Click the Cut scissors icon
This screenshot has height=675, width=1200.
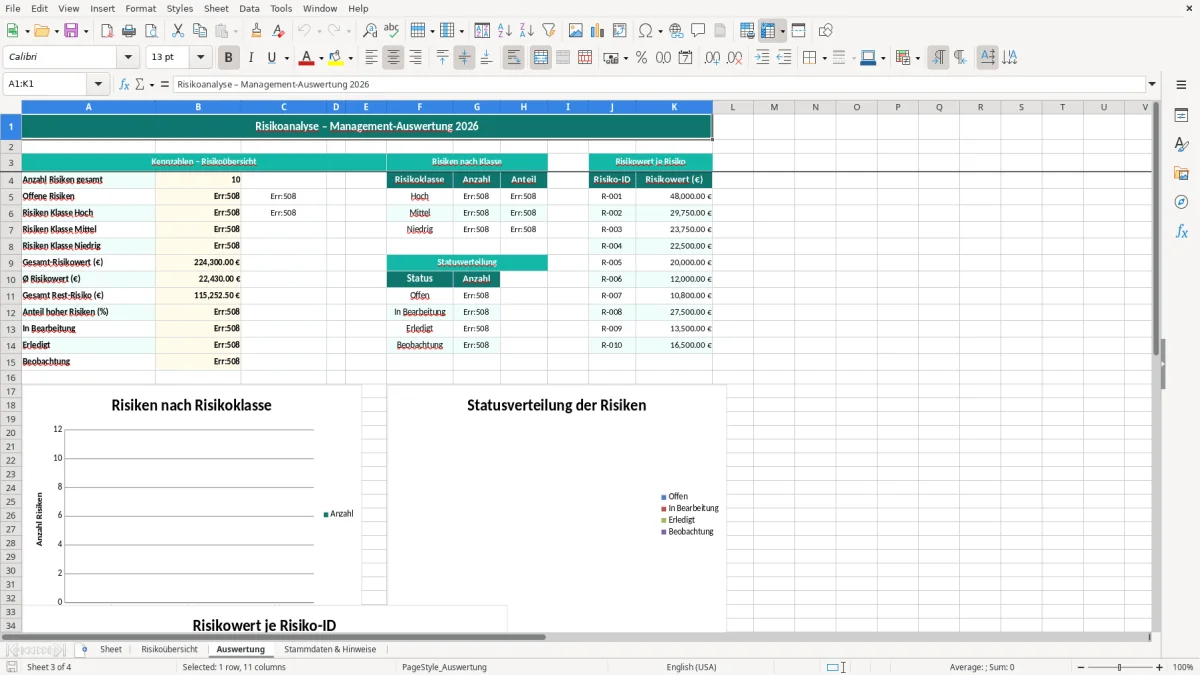(178, 31)
